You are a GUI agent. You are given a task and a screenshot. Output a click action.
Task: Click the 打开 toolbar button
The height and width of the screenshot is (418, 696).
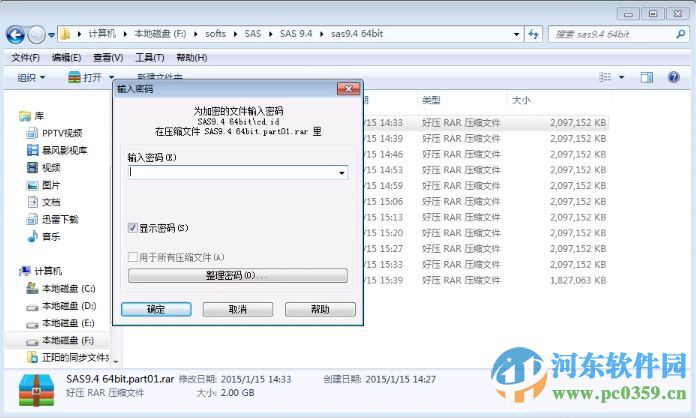[85, 78]
